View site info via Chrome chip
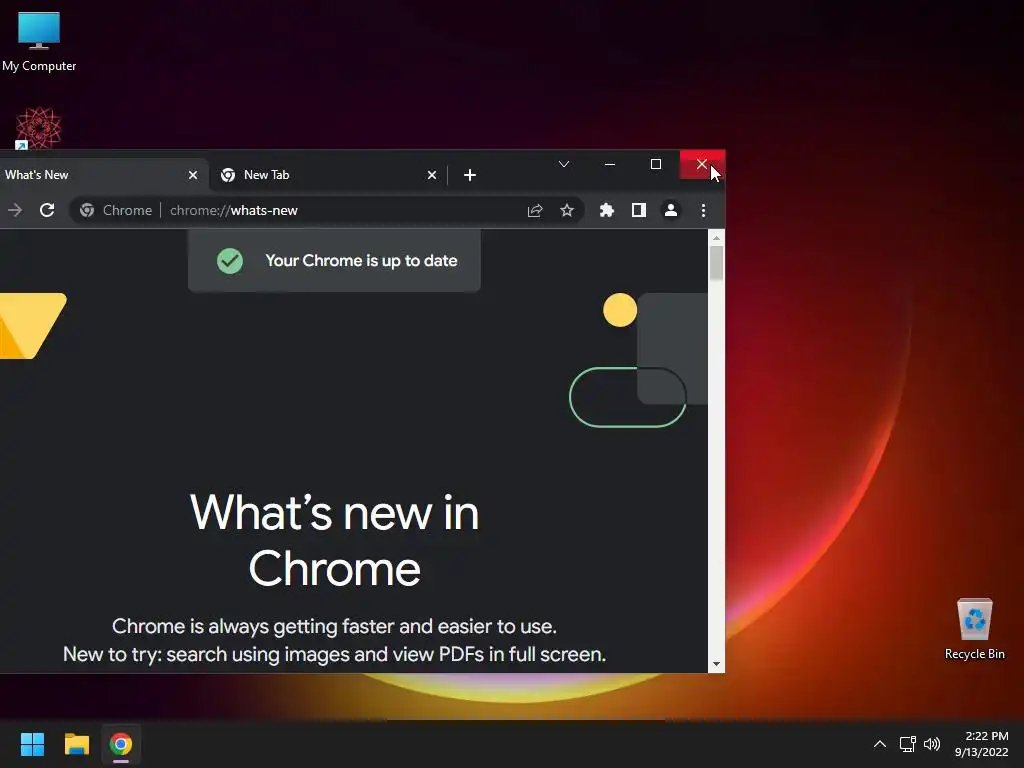 point(116,210)
